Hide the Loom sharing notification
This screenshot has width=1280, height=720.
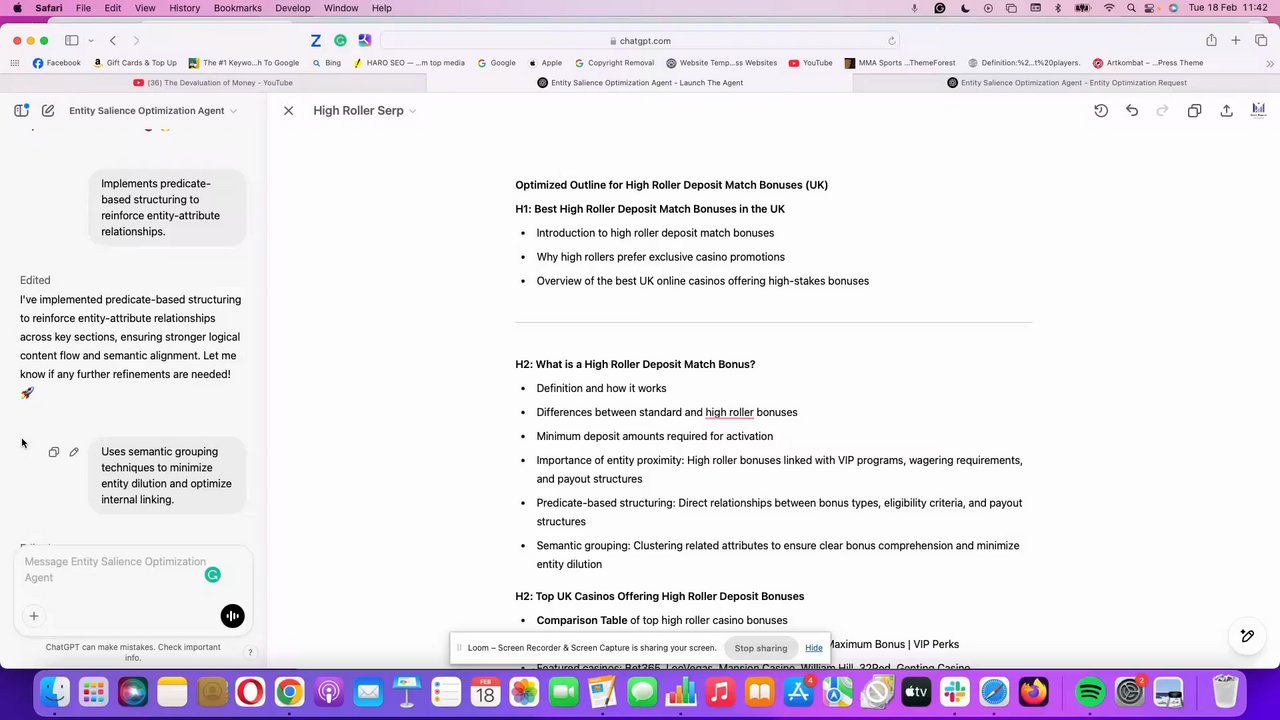point(814,648)
